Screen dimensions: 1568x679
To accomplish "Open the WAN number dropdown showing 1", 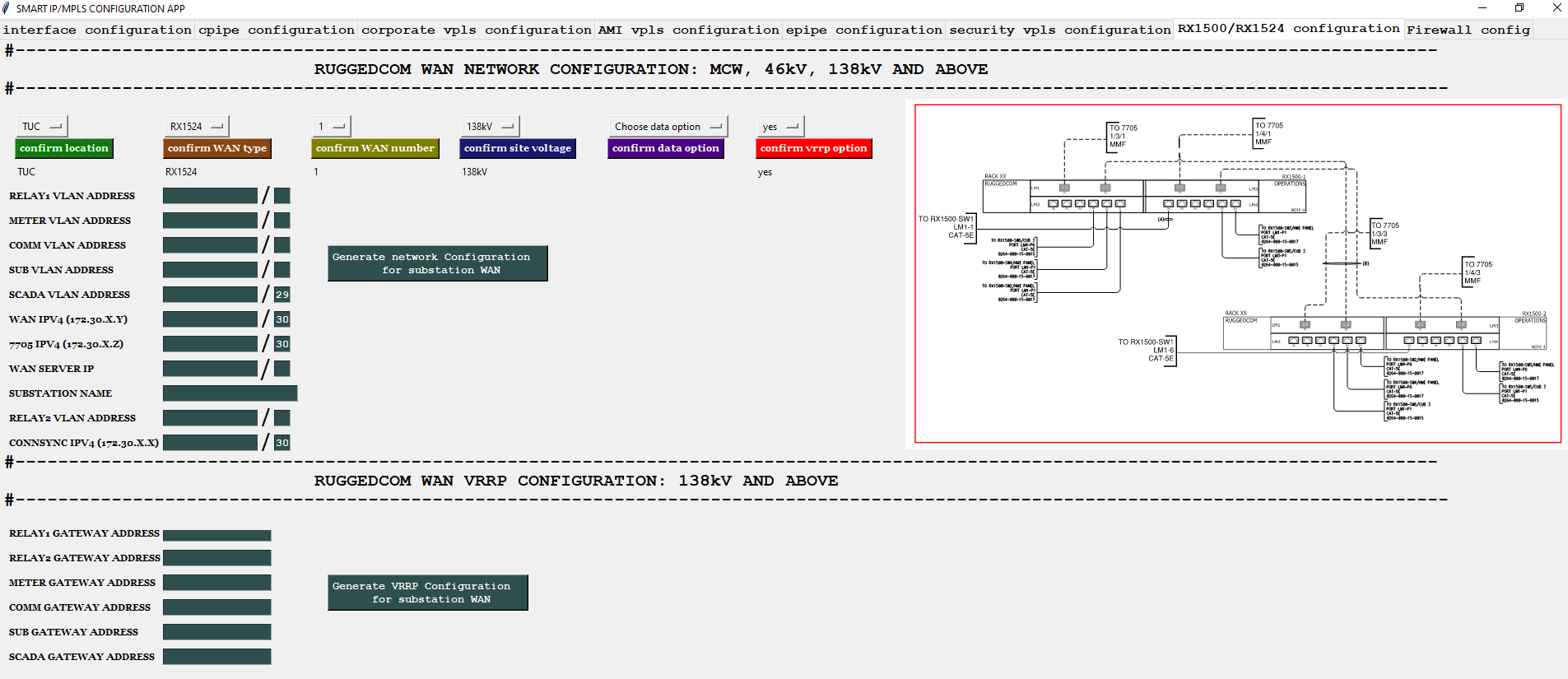I will 332,126.
